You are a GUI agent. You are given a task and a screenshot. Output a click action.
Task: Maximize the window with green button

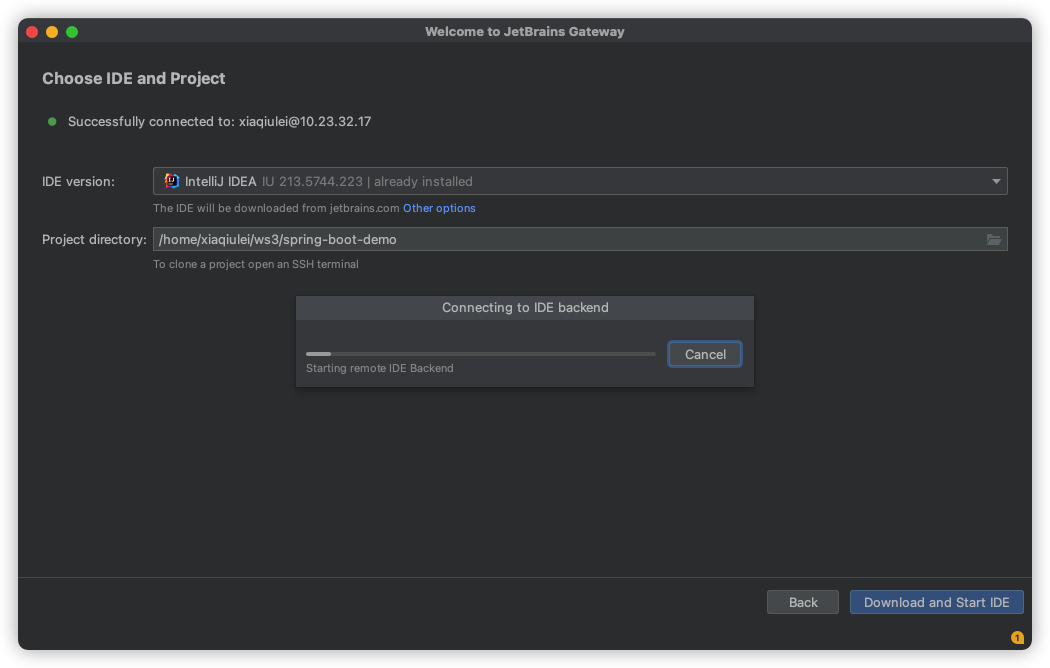72,31
